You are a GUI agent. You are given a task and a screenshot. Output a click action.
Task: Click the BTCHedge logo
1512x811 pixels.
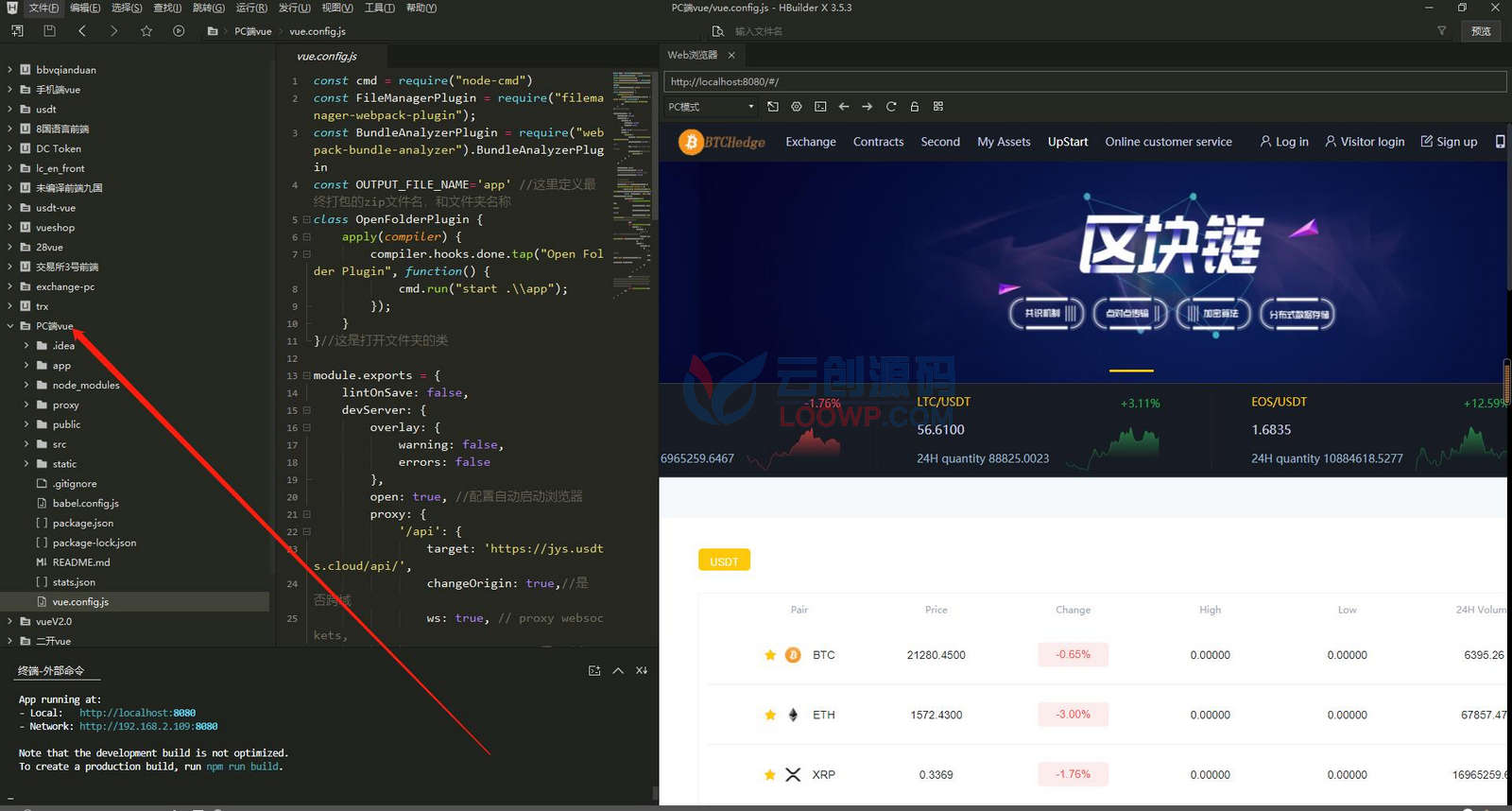[x=722, y=142]
